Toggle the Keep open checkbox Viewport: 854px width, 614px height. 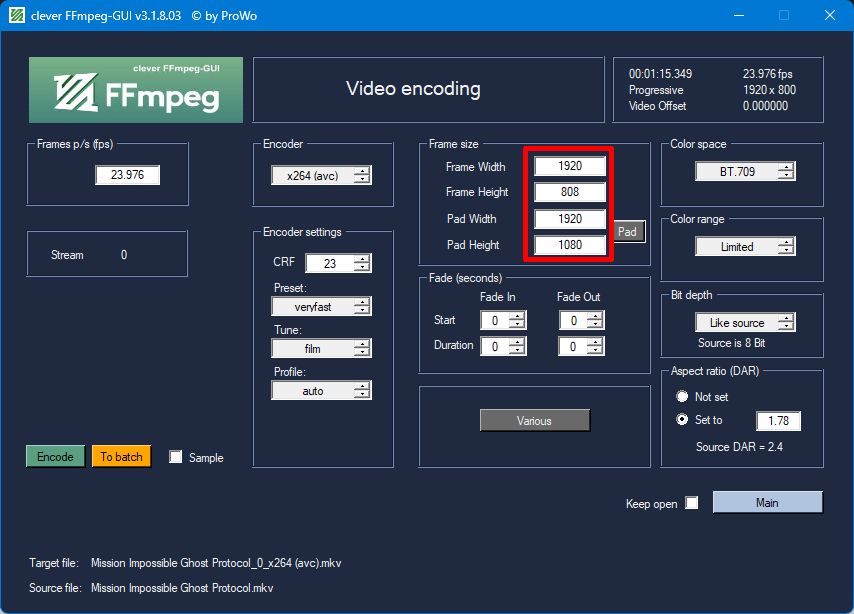coord(691,502)
